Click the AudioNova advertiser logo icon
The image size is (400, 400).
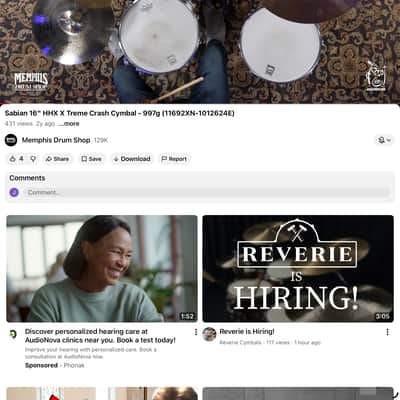13,334
